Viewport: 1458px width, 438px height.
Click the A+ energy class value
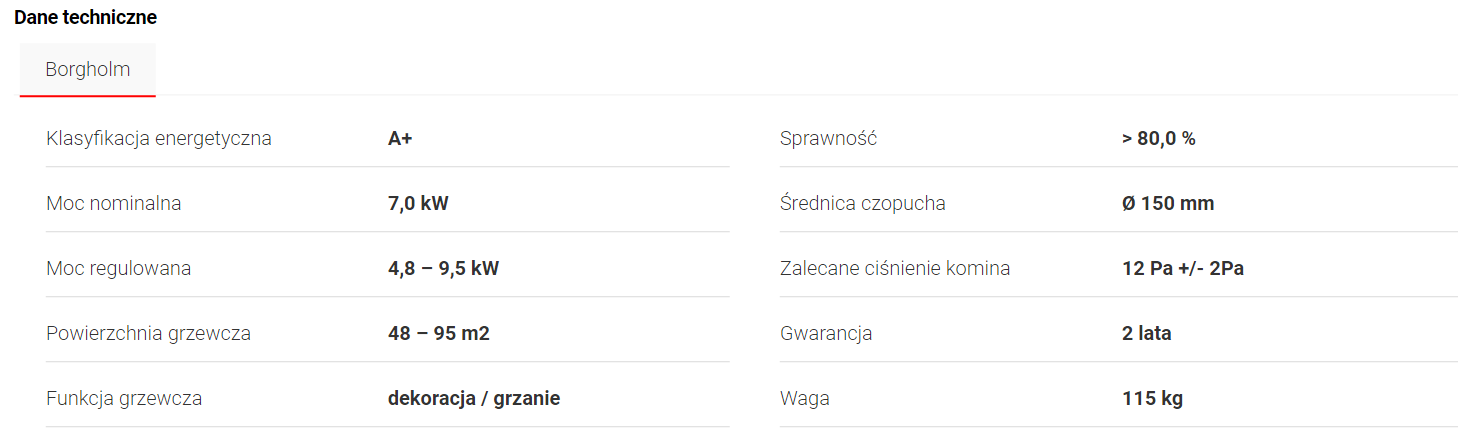tap(400, 138)
